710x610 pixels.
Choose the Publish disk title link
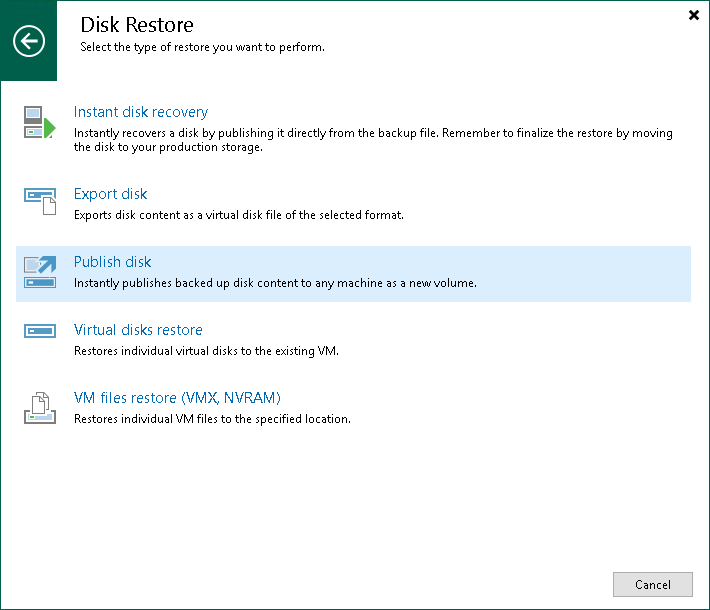tap(113, 262)
